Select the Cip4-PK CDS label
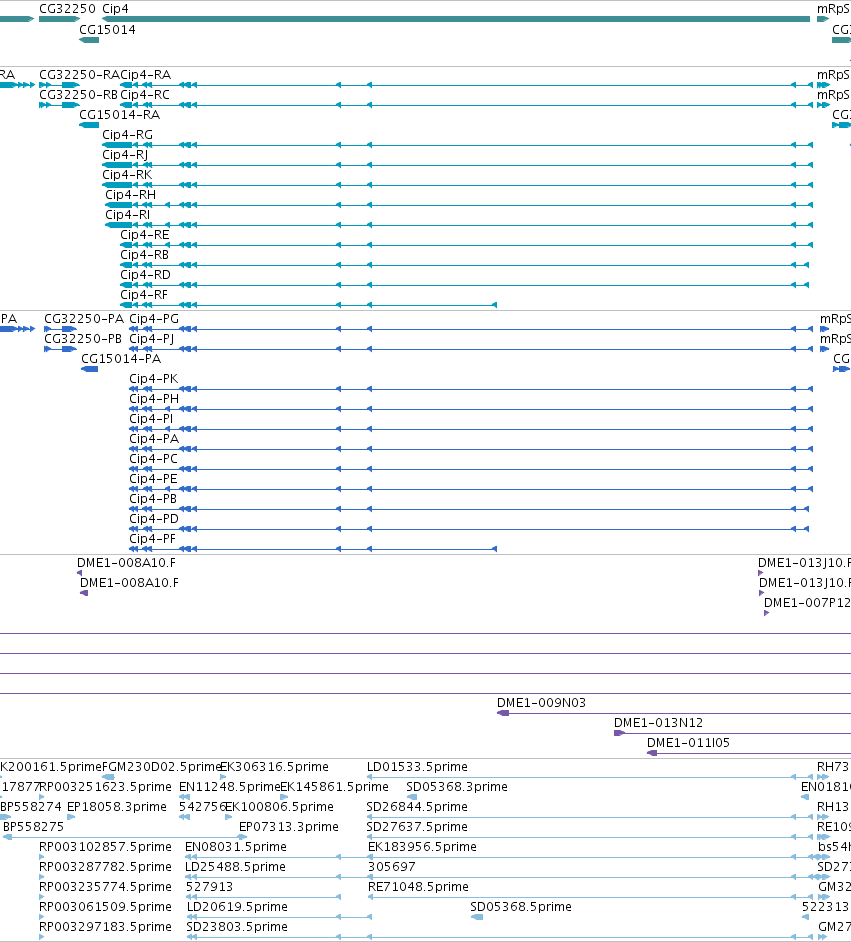 coord(153,379)
